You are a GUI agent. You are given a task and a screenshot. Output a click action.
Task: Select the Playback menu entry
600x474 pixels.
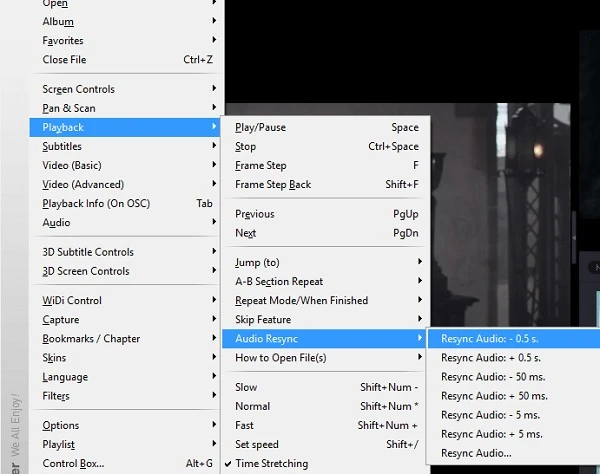(x=124, y=127)
